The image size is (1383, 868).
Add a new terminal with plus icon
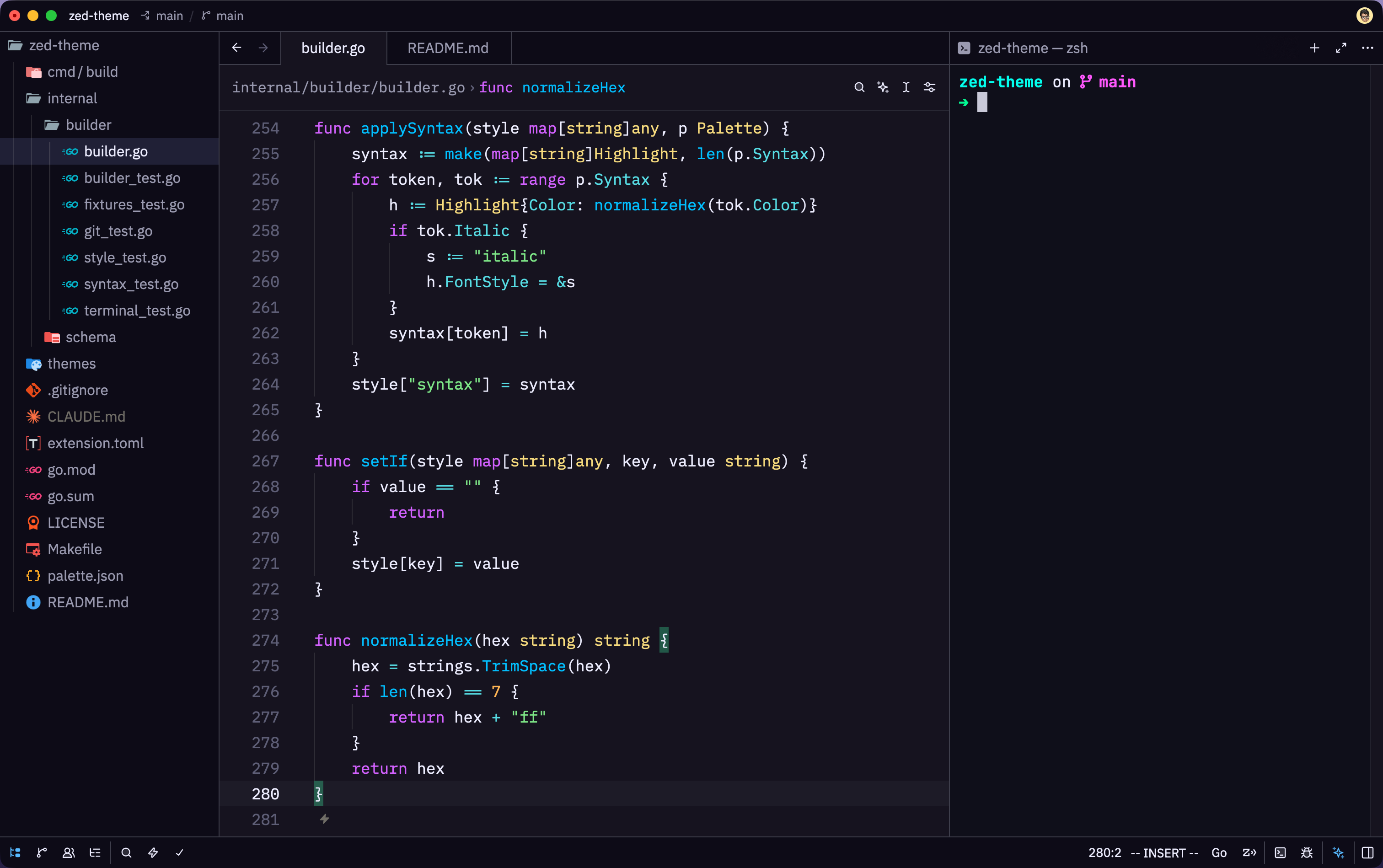coord(1314,48)
